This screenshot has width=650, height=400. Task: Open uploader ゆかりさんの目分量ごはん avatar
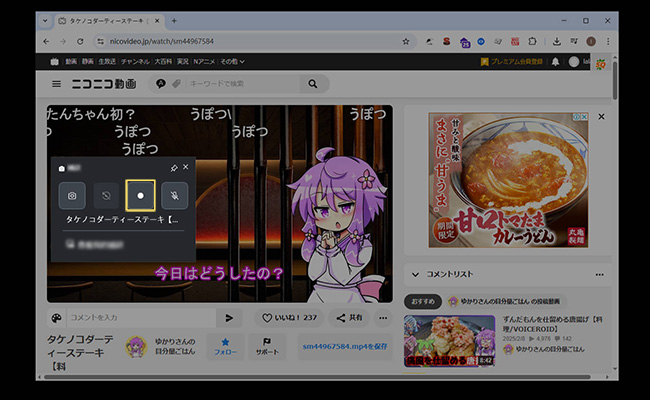click(x=136, y=347)
